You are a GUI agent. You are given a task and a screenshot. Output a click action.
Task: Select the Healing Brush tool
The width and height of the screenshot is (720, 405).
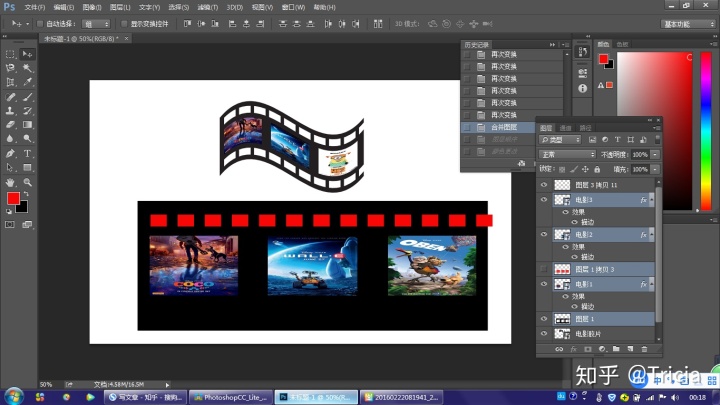pos(10,97)
